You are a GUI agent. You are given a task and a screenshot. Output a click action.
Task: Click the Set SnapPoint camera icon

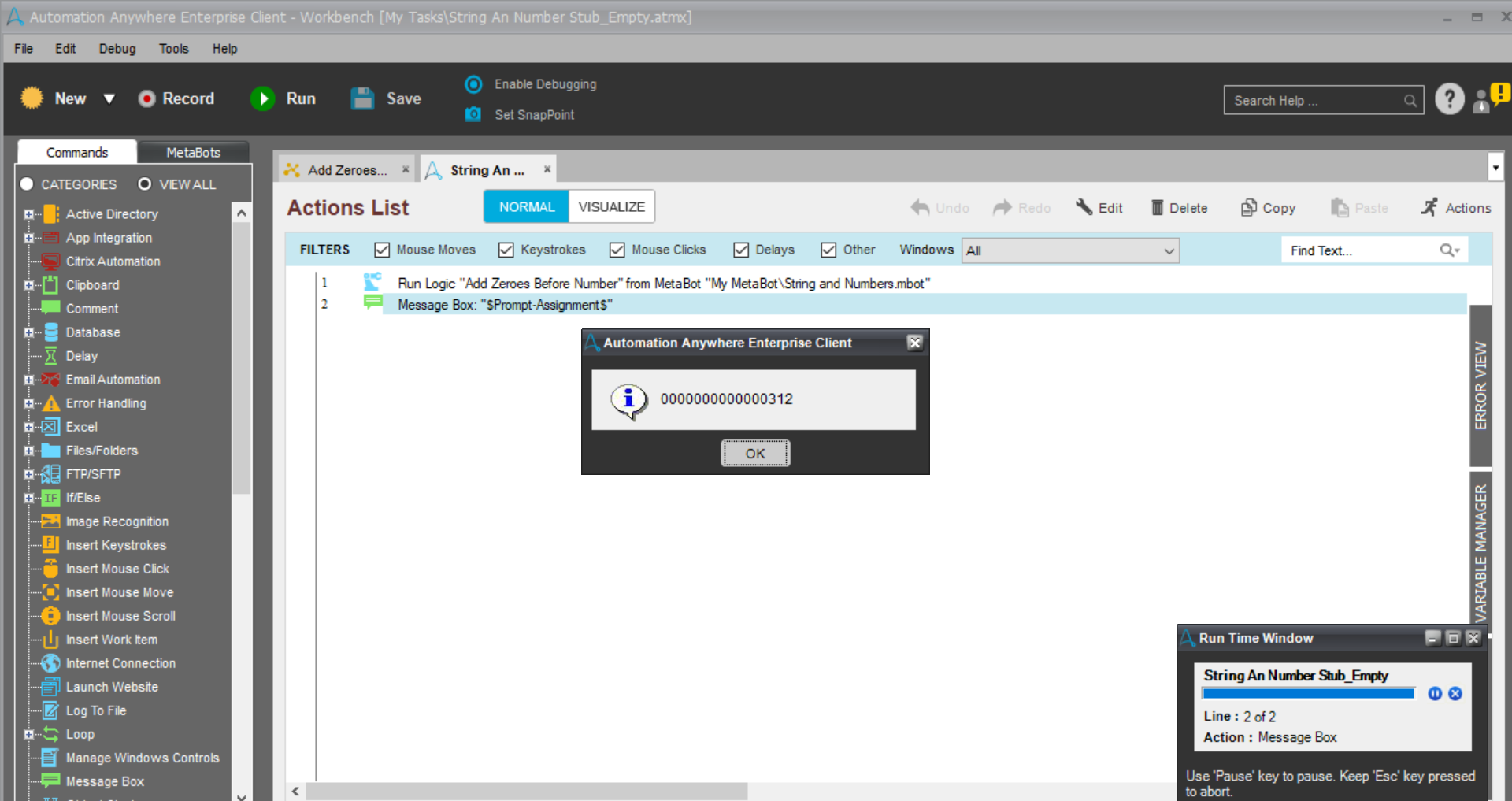coord(473,114)
